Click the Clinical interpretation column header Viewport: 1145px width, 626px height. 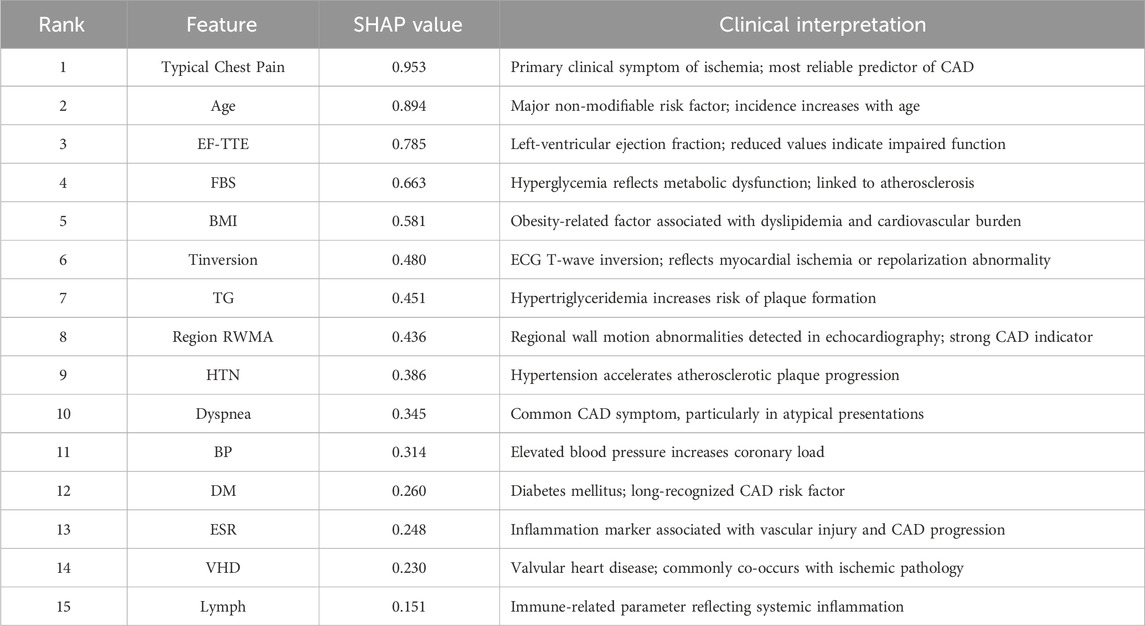[x=822, y=25]
